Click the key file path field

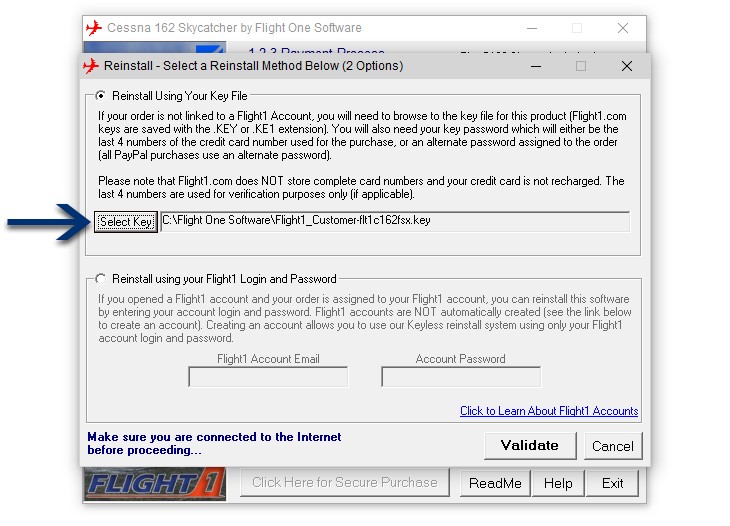(x=395, y=222)
